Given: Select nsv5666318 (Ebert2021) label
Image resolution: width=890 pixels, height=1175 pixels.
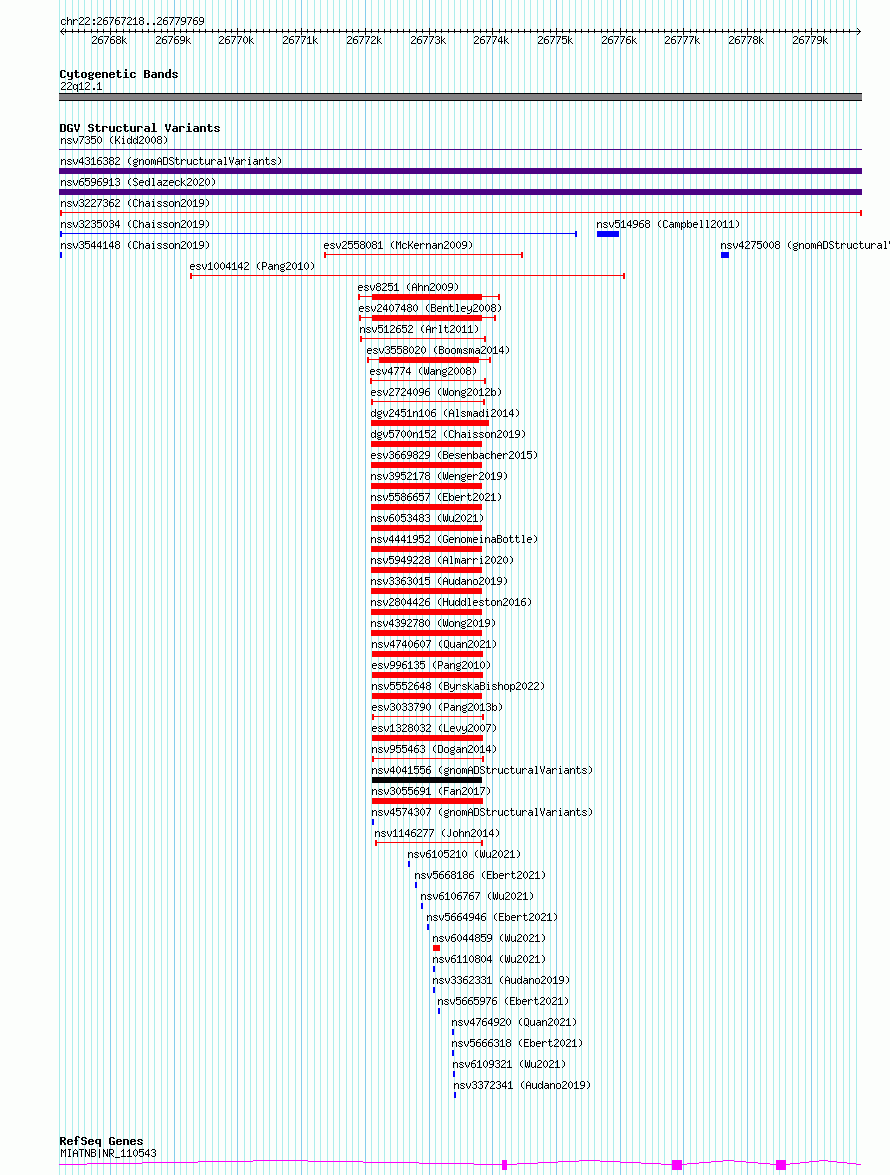Looking at the screenshot, I should coord(517,1042).
